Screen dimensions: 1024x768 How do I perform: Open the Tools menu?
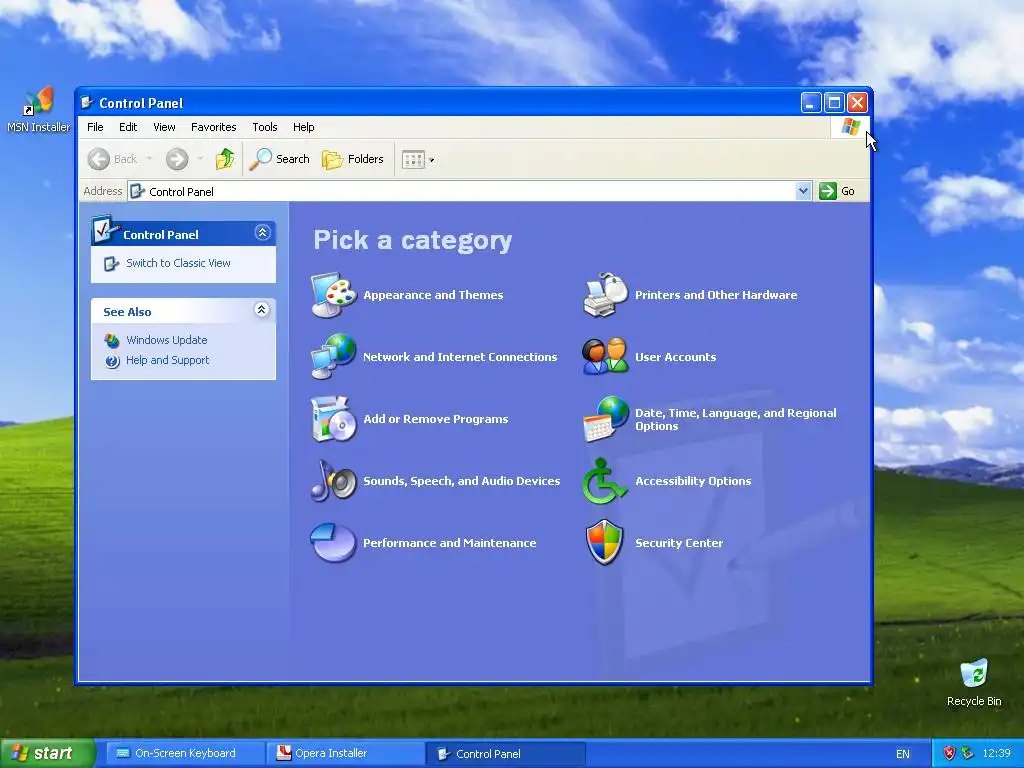pyautogui.click(x=264, y=127)
